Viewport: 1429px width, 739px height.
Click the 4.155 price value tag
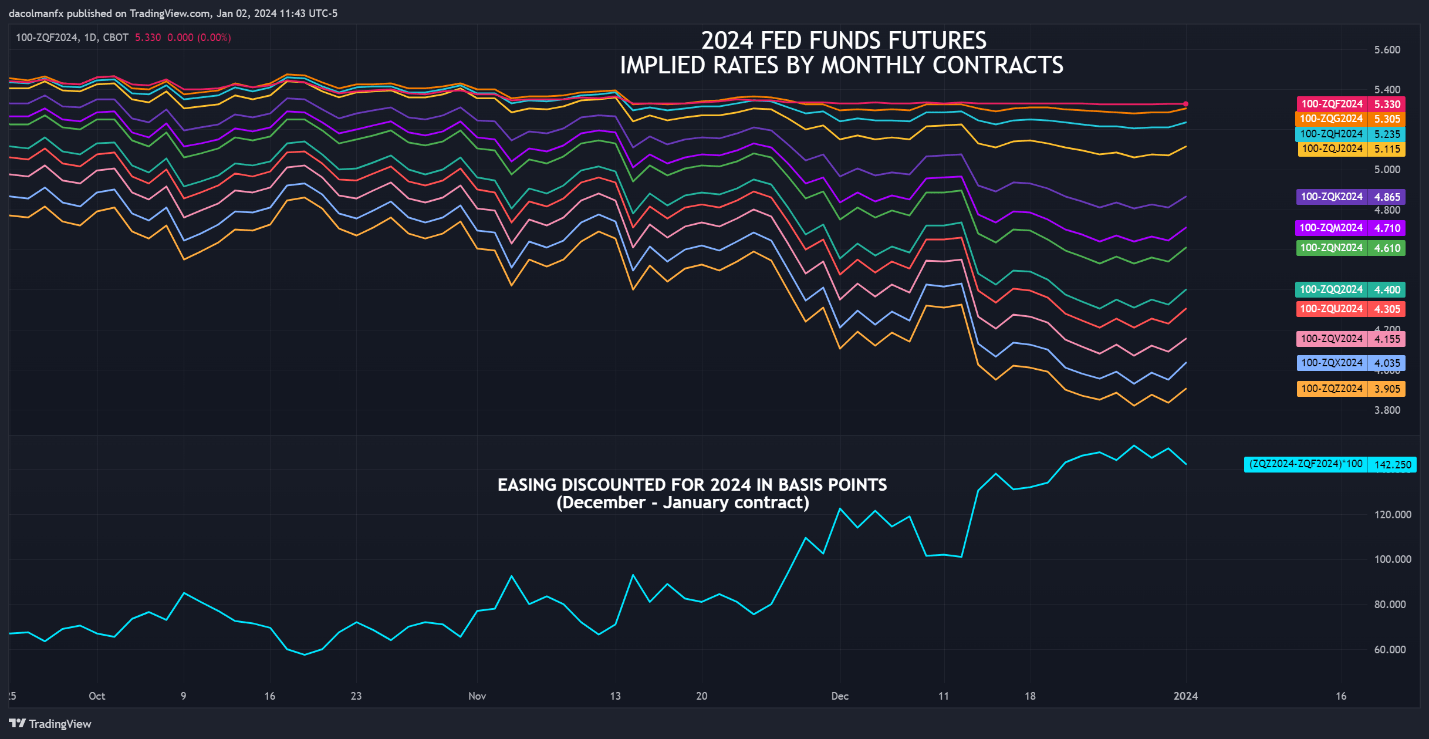(1388, 339)
